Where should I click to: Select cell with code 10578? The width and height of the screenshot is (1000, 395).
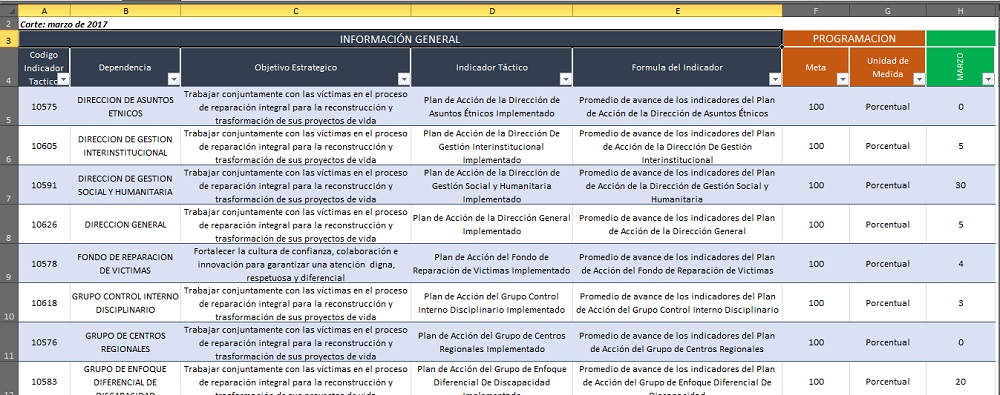pyautogui.click(x=44, y=264)
